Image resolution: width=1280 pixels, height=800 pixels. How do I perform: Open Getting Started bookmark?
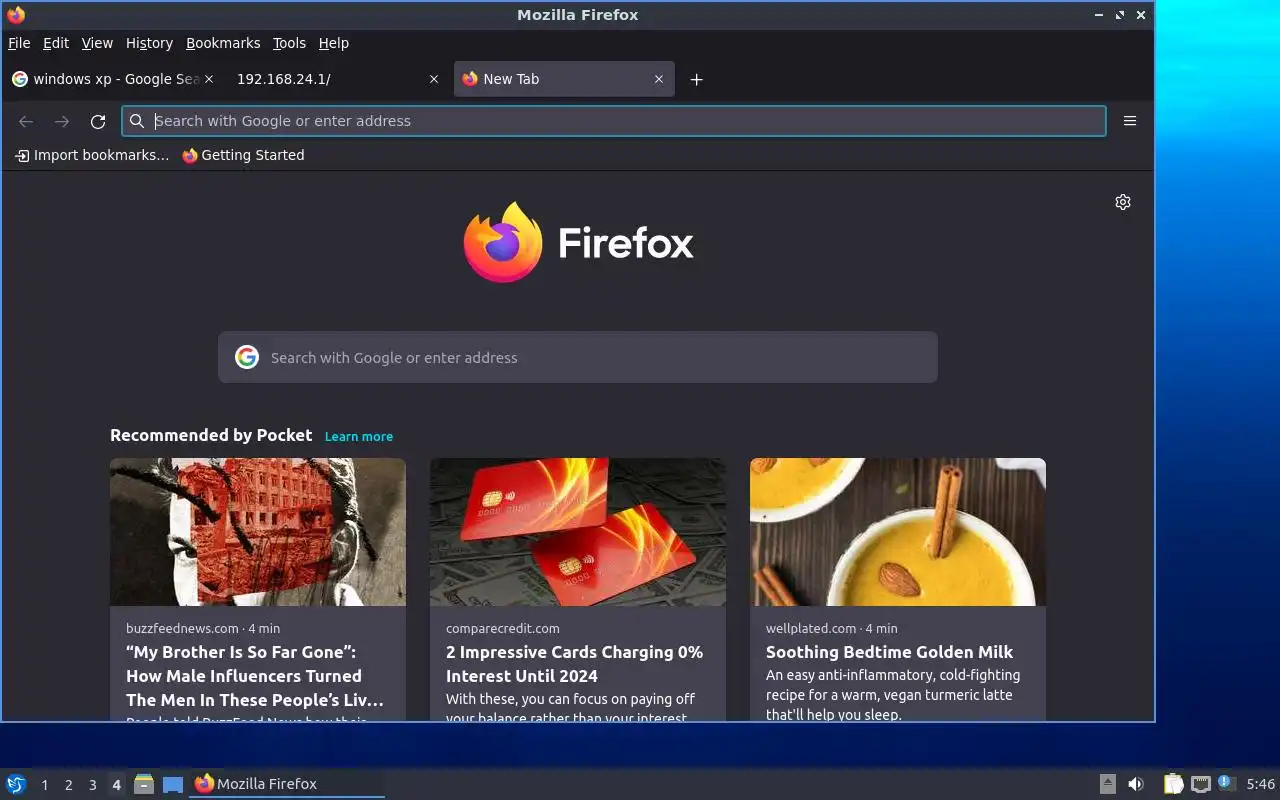243,155
